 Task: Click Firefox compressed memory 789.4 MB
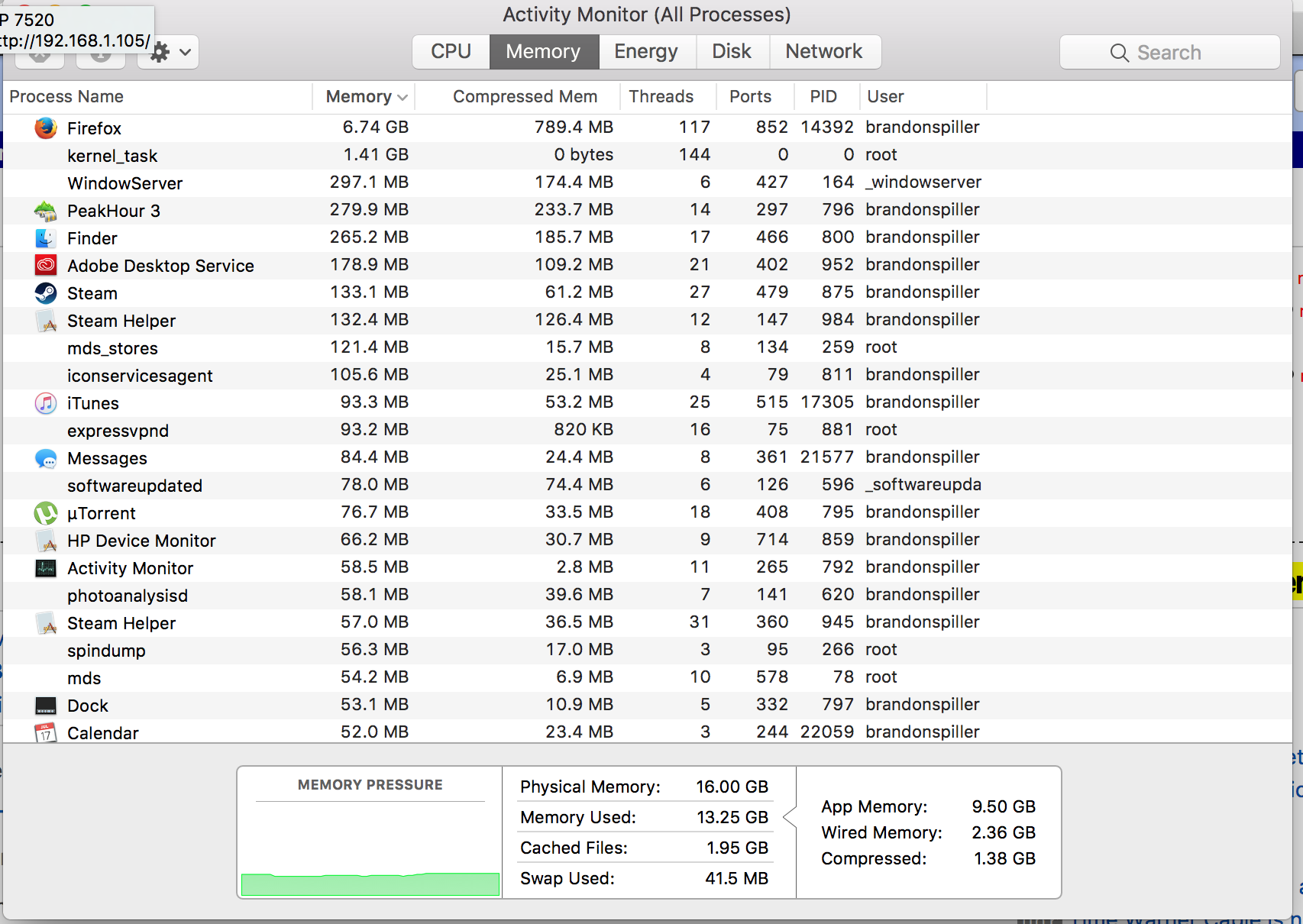click(574, 127)
